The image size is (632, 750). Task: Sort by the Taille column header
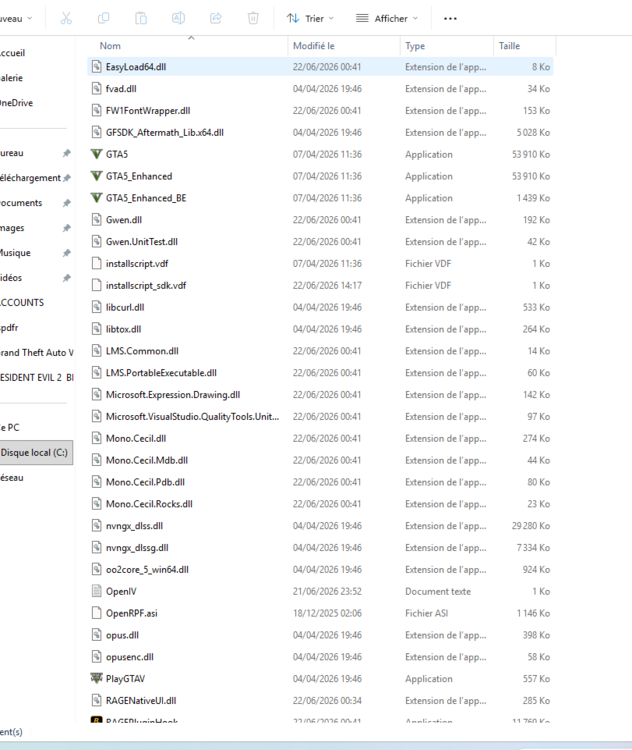(509, 46)
